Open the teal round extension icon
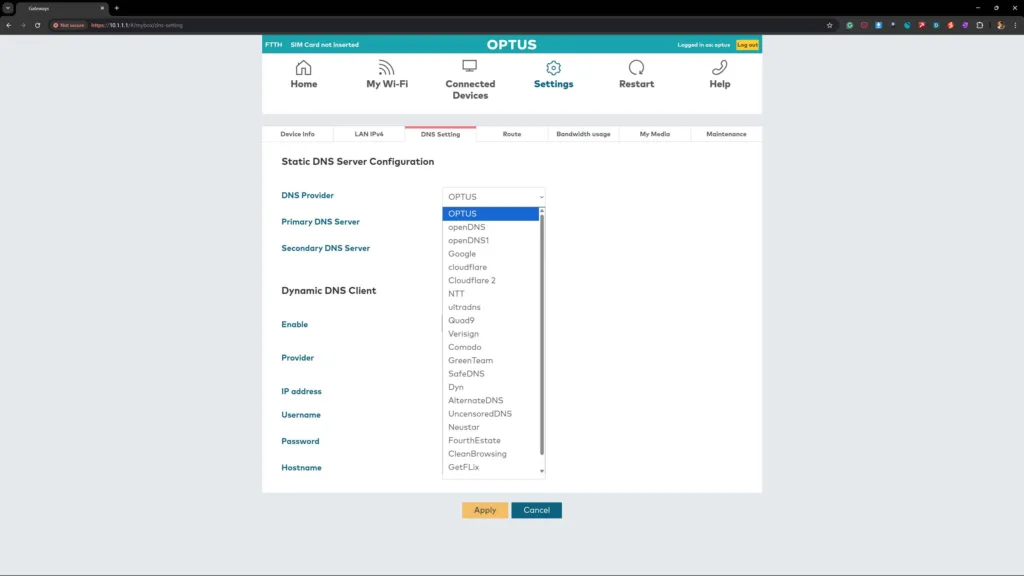This screenshot has width=1024, height=576. click(x=907, y=25)
